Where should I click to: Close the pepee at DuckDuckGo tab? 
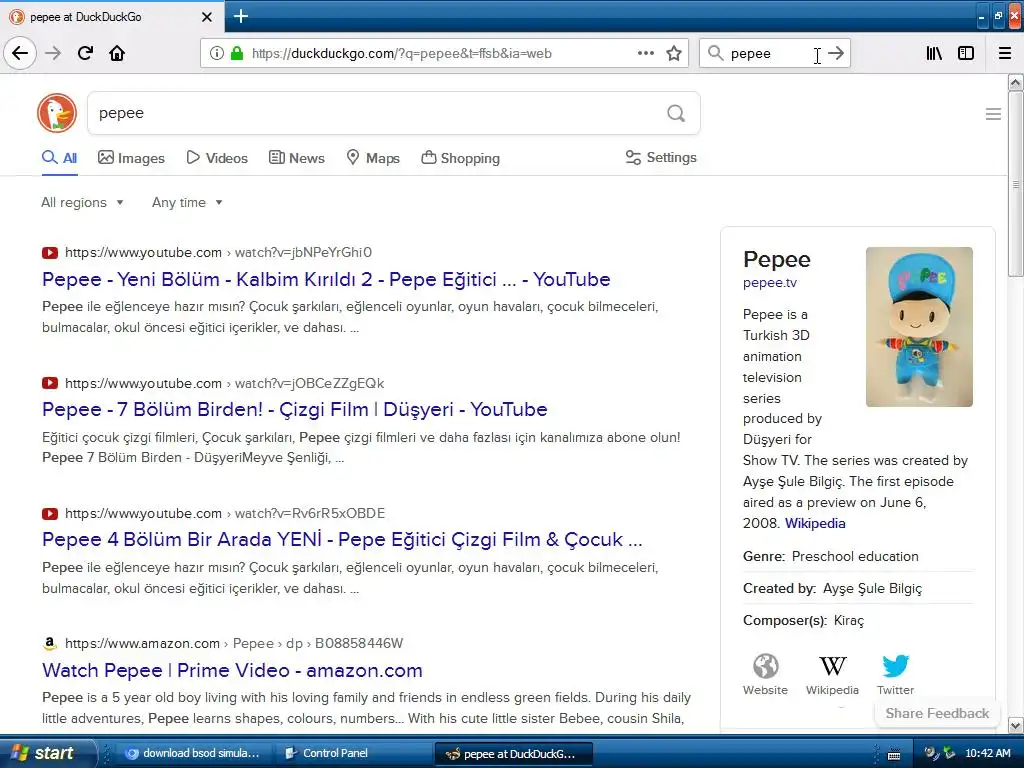coord(207,17)
